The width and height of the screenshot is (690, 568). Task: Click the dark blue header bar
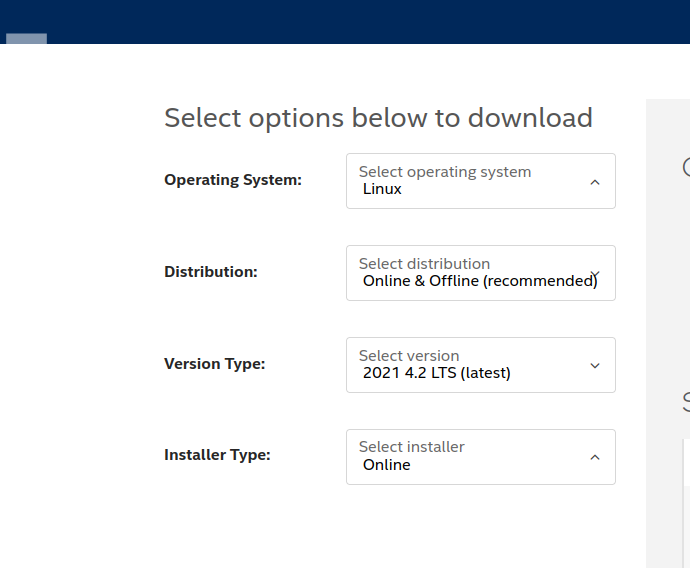pyautogui.click(x=345, y=21)
